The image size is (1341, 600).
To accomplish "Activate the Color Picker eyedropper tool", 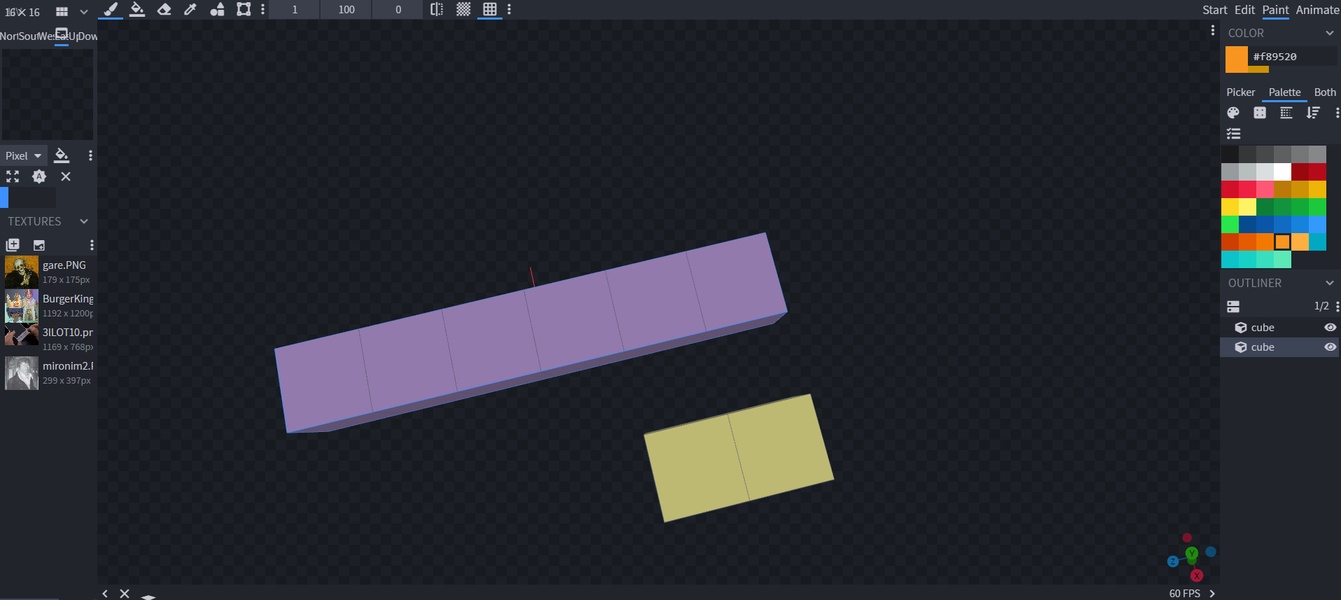I will pyautogui.click(x=190, y=9).
